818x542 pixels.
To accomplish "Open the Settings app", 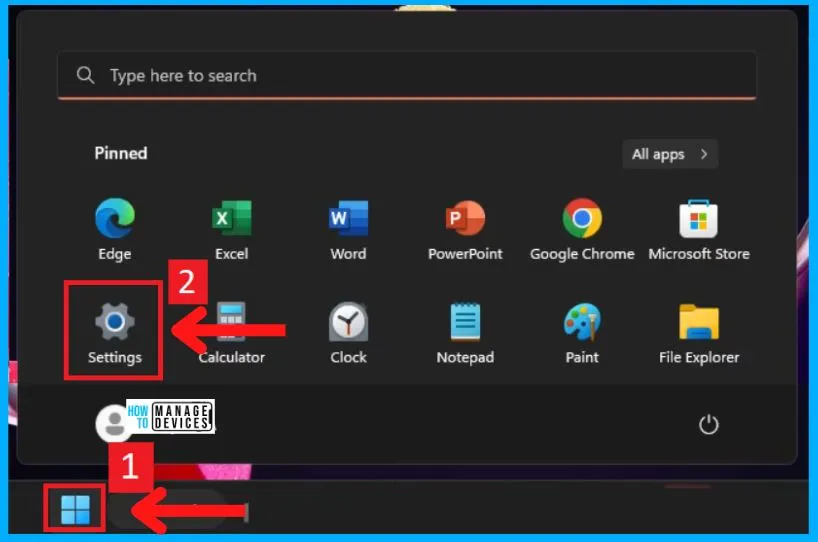I will pos(115,333).
